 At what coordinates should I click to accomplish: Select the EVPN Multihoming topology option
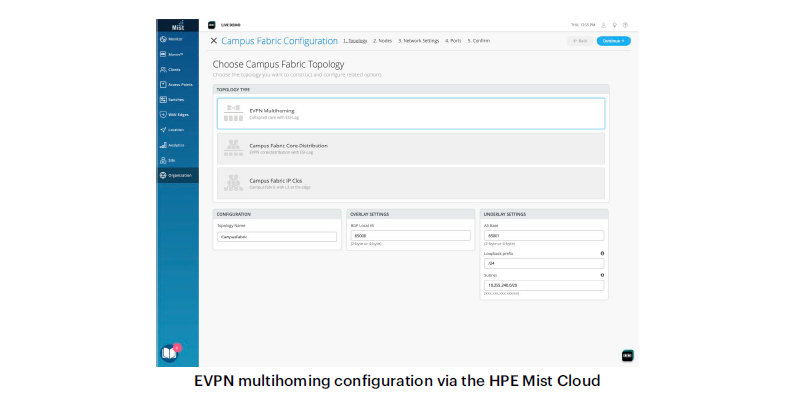click(411, 114)
